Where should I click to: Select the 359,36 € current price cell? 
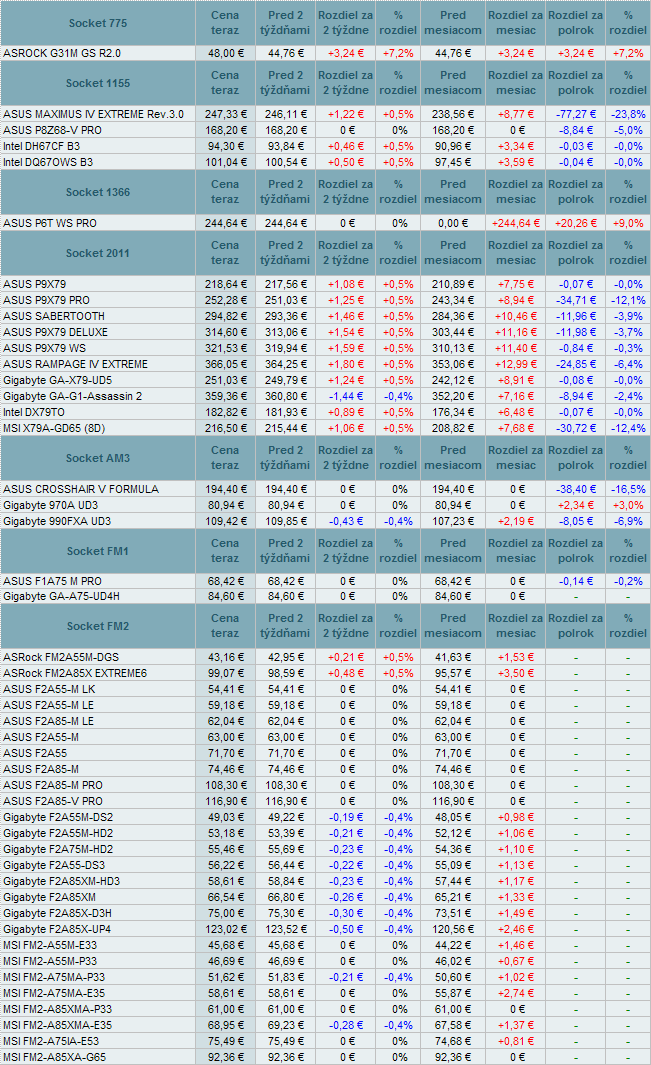click(x=226, y=397)
